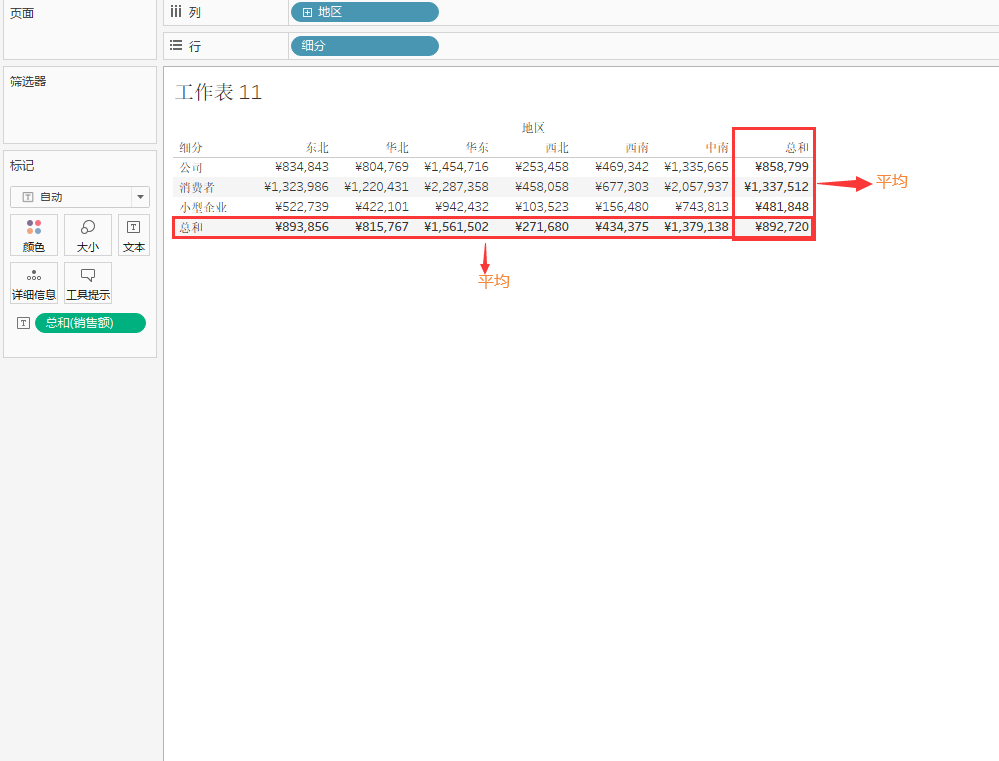999x761 pixels.
Task: Click cell value ¥834,843
Action: (x=302, y=167)
